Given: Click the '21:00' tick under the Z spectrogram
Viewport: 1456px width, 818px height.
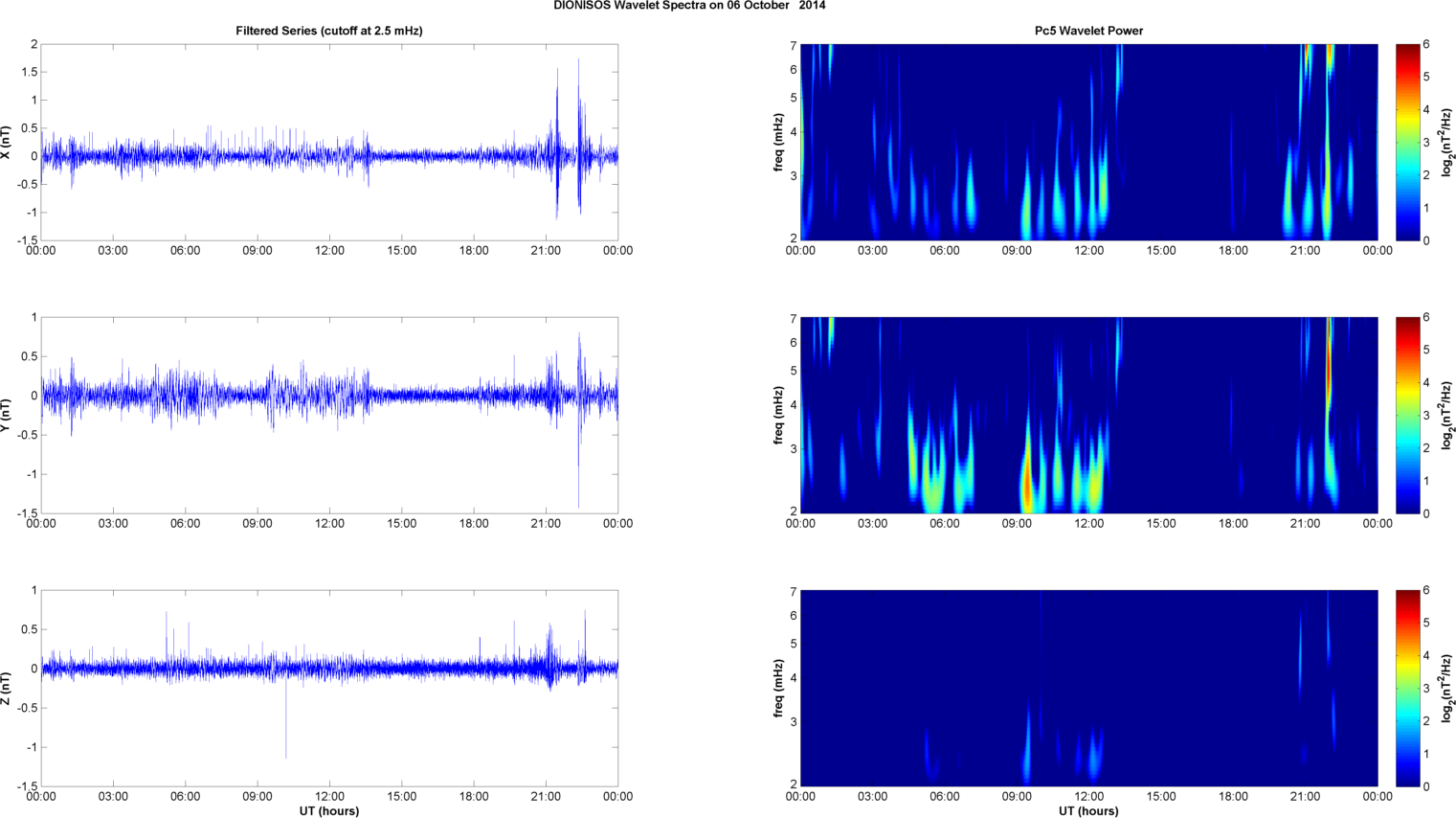Looking at the screenshot, I should click(1306, 797).
